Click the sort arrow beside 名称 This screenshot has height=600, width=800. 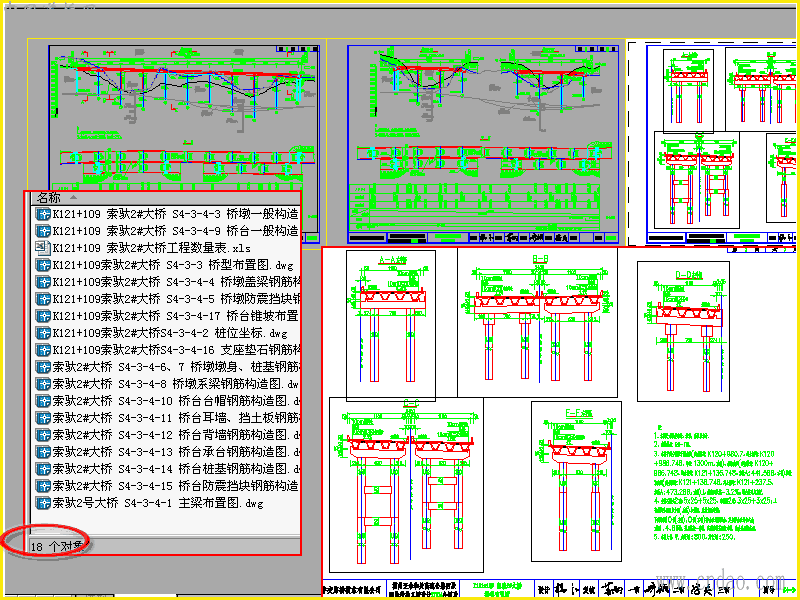pos(73,197)
